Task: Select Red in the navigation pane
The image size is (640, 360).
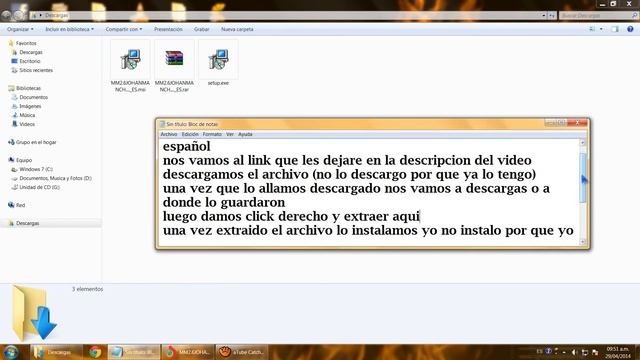Action: (x=20, y=205)
